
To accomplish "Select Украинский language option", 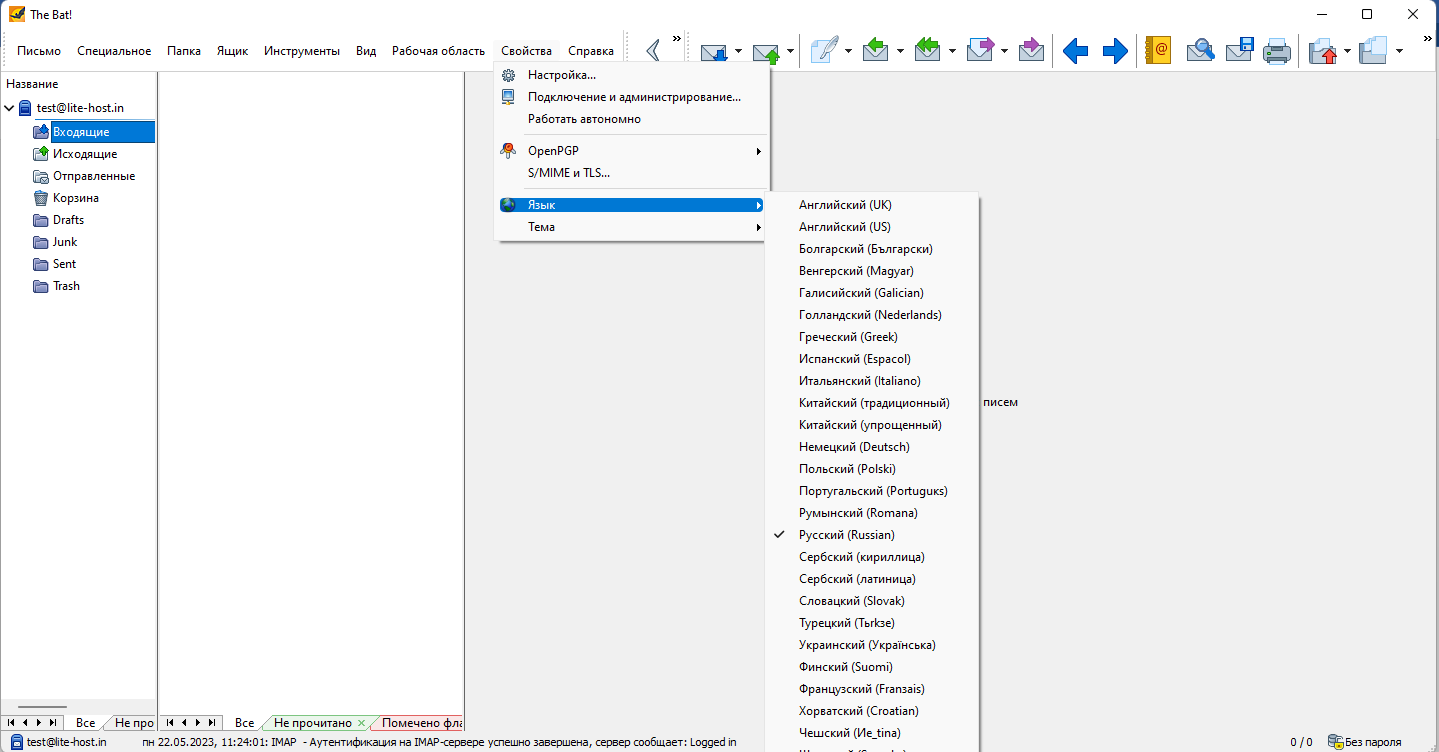I will pyautogui.click(x=872, y=645).
